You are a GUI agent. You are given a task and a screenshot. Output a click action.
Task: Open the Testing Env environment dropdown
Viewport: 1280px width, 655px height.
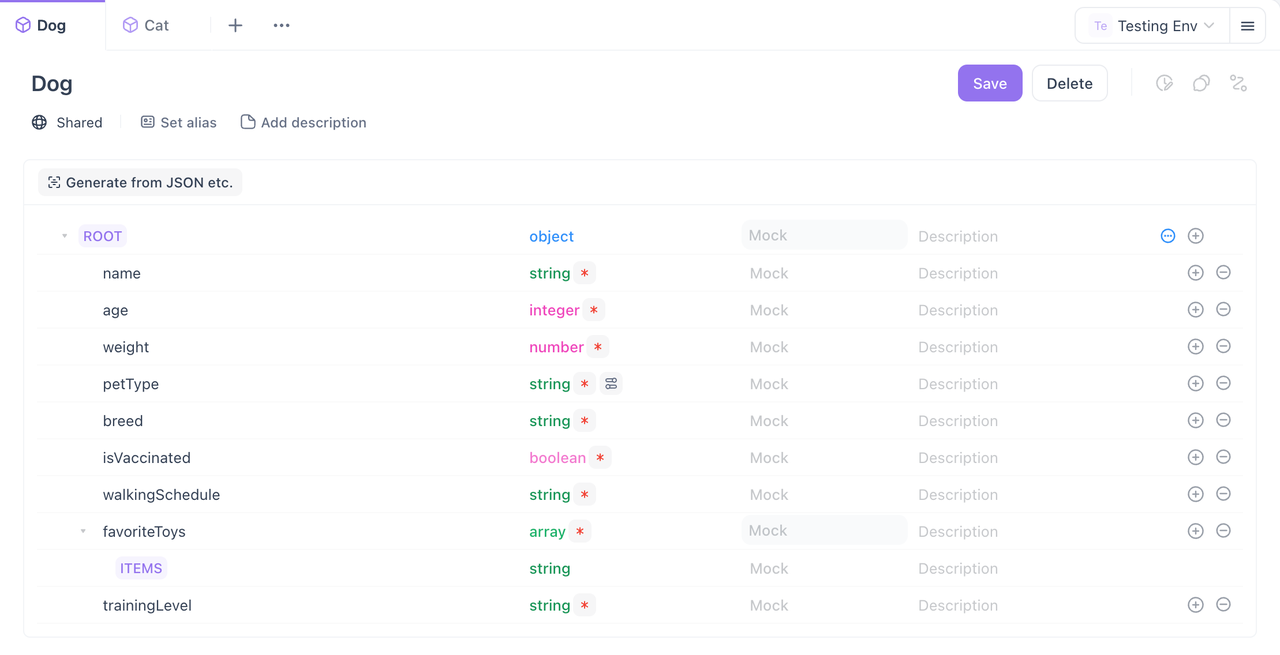[1151, 25]
